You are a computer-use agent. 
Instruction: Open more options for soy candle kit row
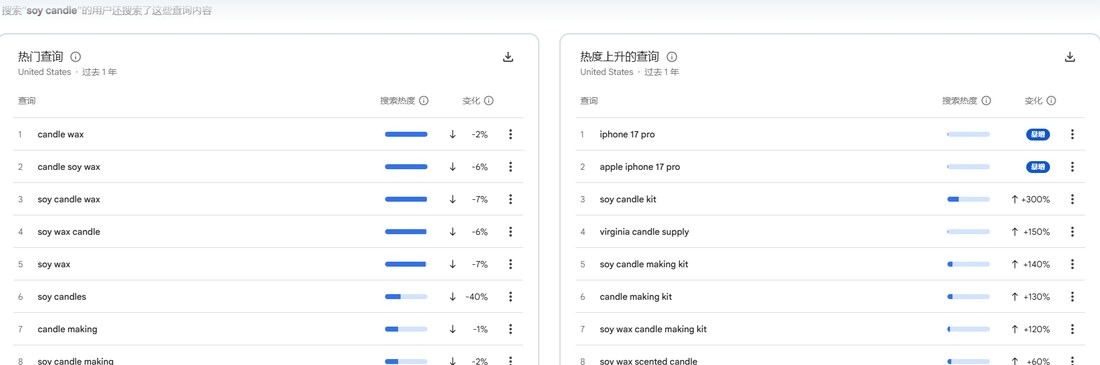[x=1072, y=199]
